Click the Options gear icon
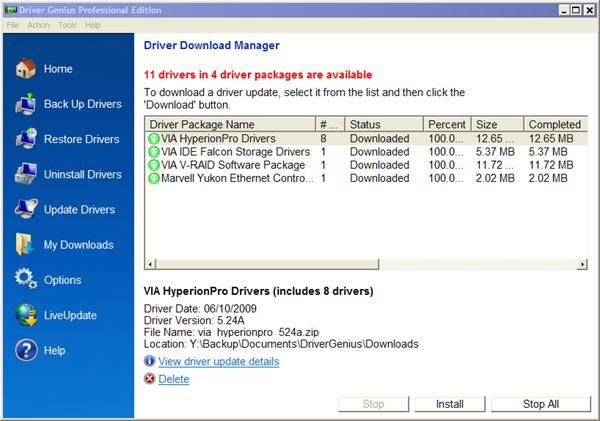600x421 pixels. click(26, 279)
